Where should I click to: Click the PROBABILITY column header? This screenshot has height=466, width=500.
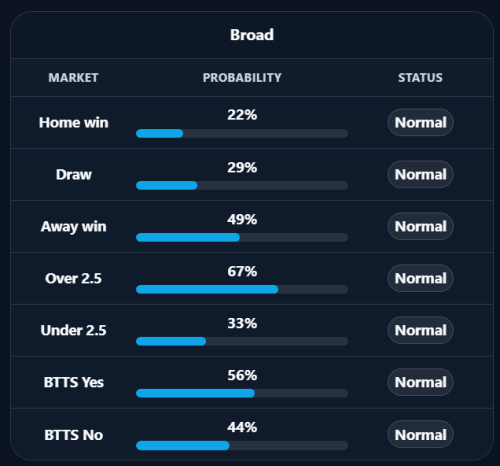click(x=242, y=78)
